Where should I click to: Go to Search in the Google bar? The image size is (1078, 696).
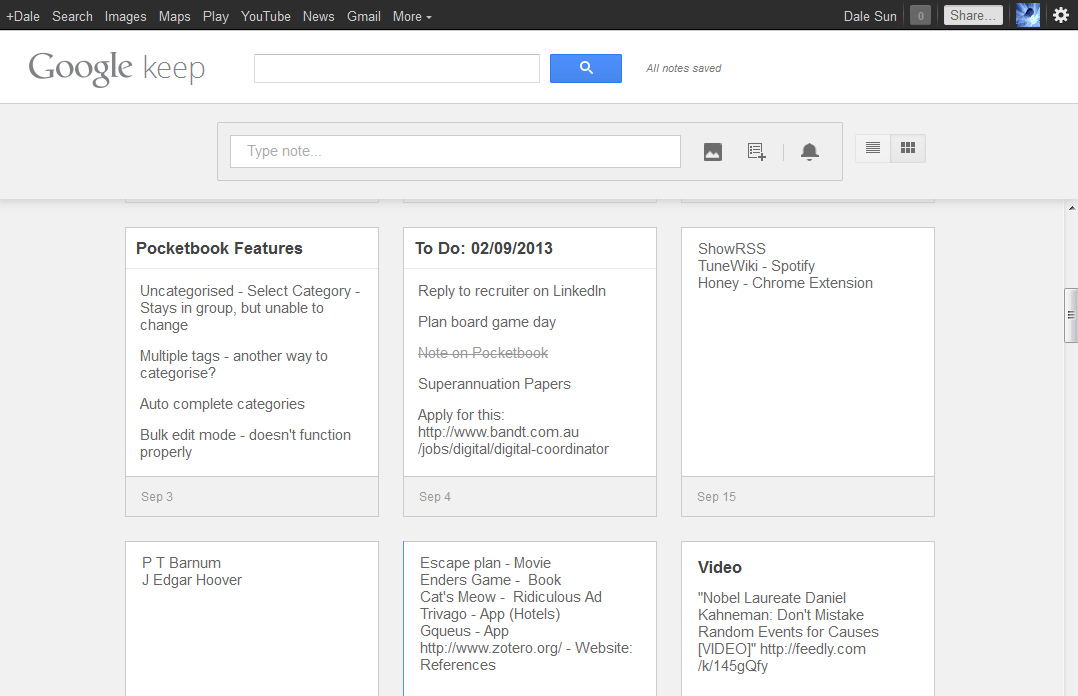[72, 16]
